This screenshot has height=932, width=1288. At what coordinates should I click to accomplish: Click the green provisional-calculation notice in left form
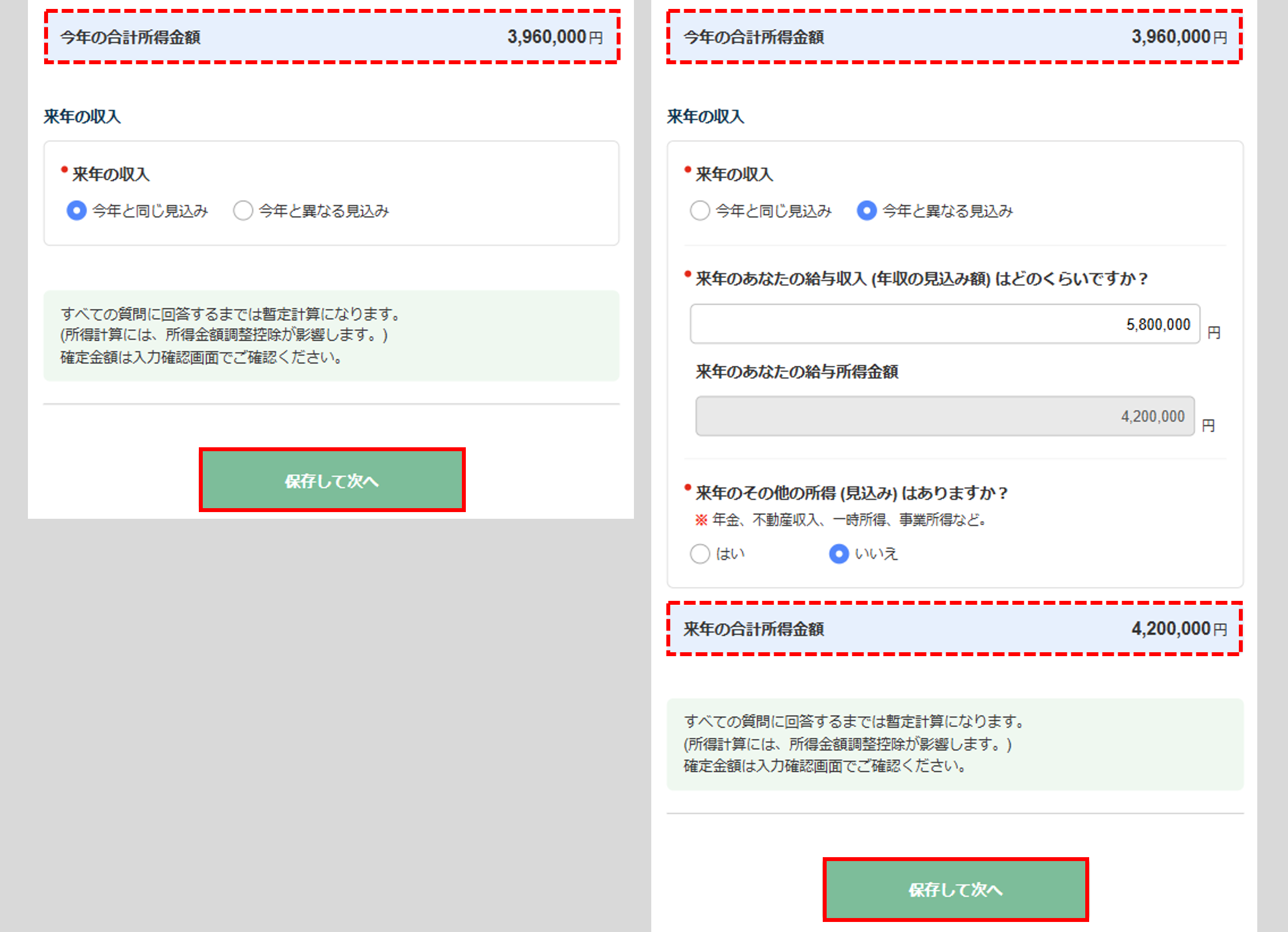click(x=331, y=336)
